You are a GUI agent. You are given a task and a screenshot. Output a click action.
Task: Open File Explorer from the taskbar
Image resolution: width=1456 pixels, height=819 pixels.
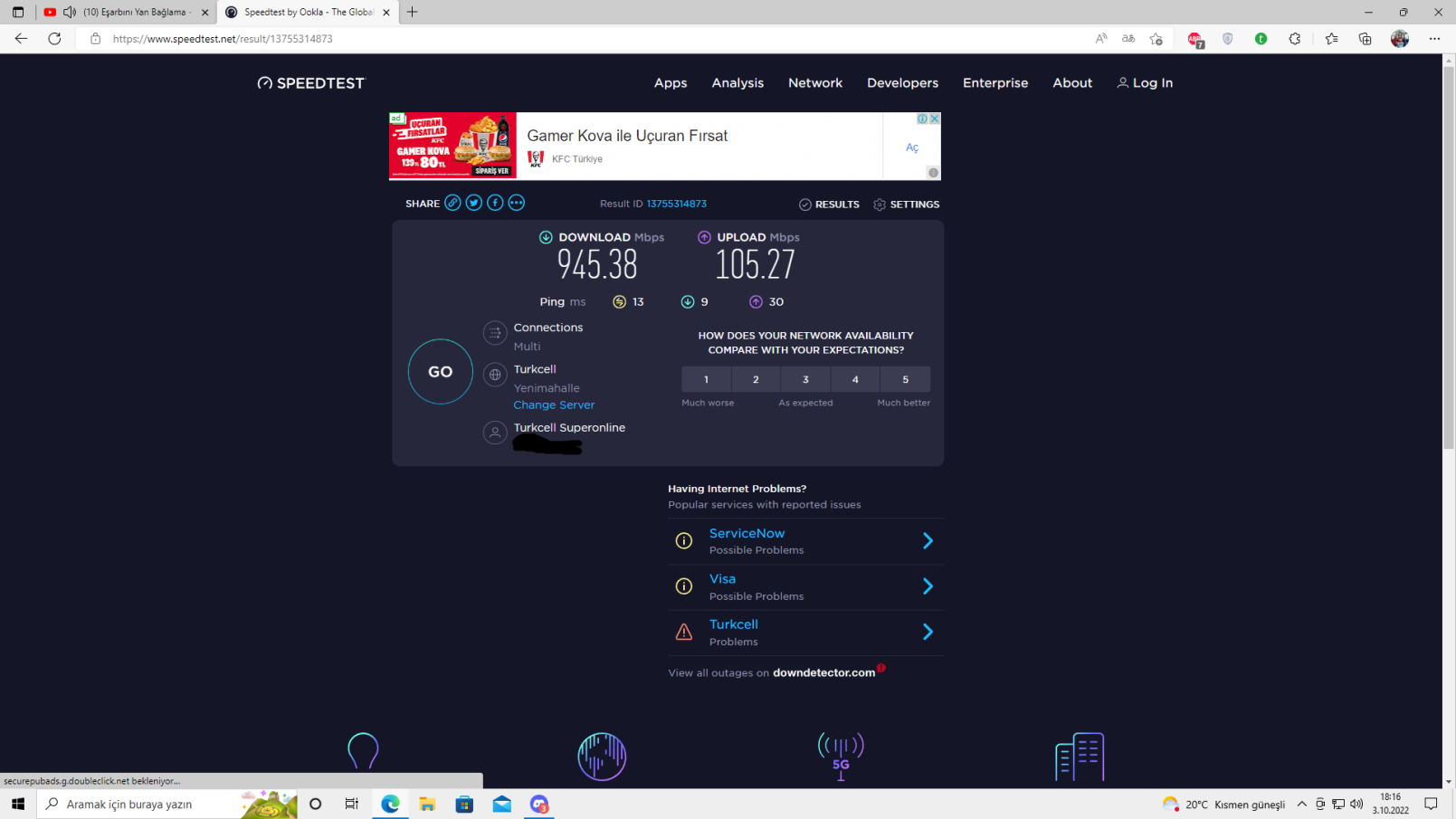click(x=427, y=804)
